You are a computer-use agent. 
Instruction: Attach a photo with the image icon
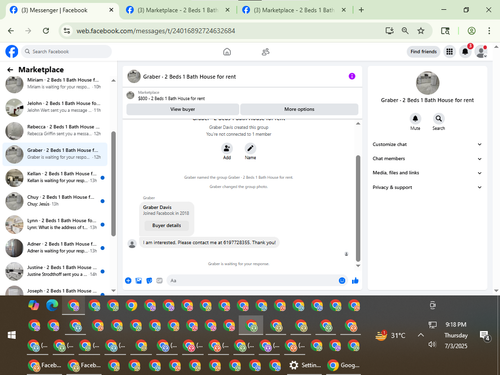[x=139, y=281]
